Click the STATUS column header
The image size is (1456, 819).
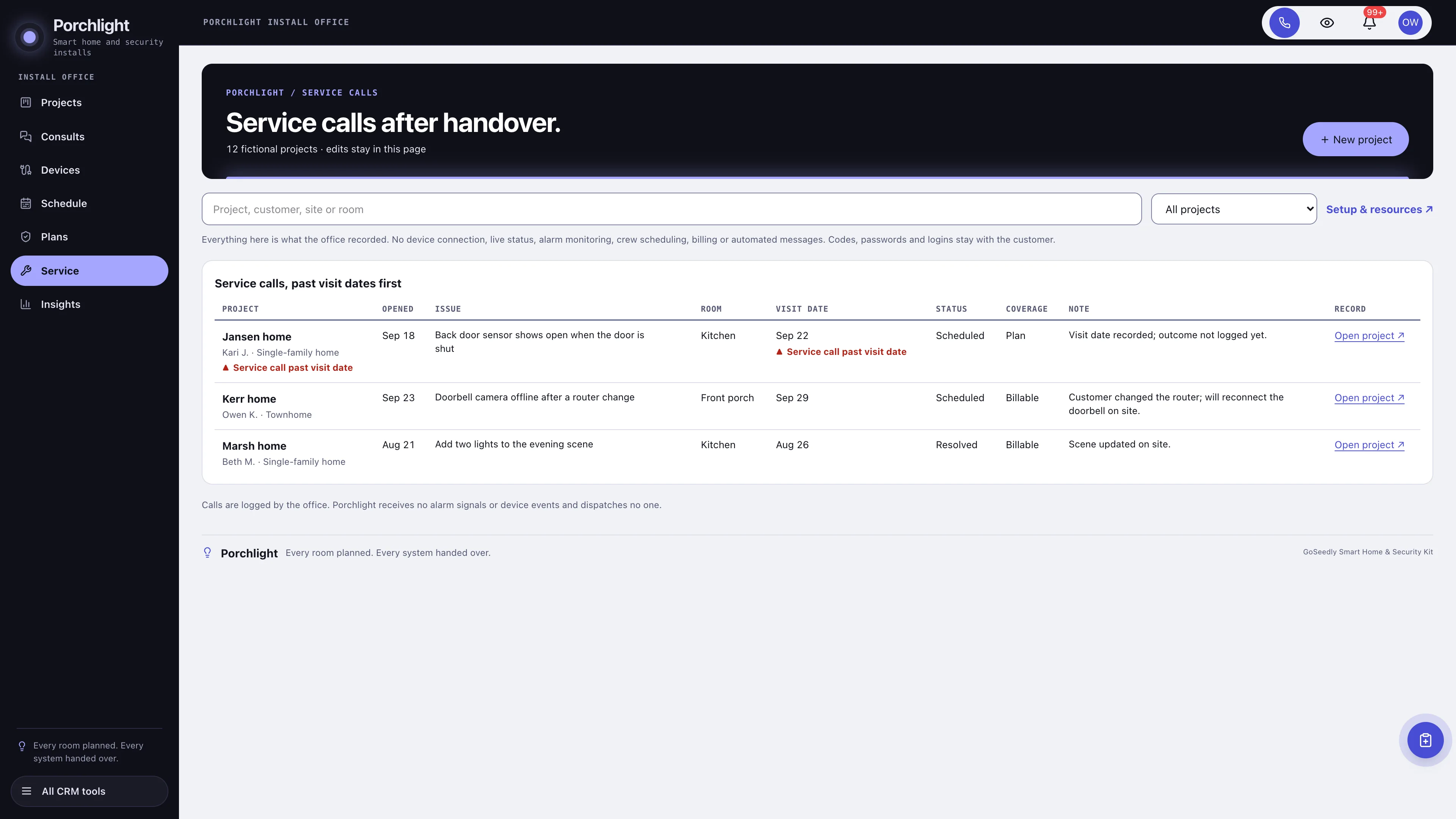pyautogui.click(x=951, y=309)
